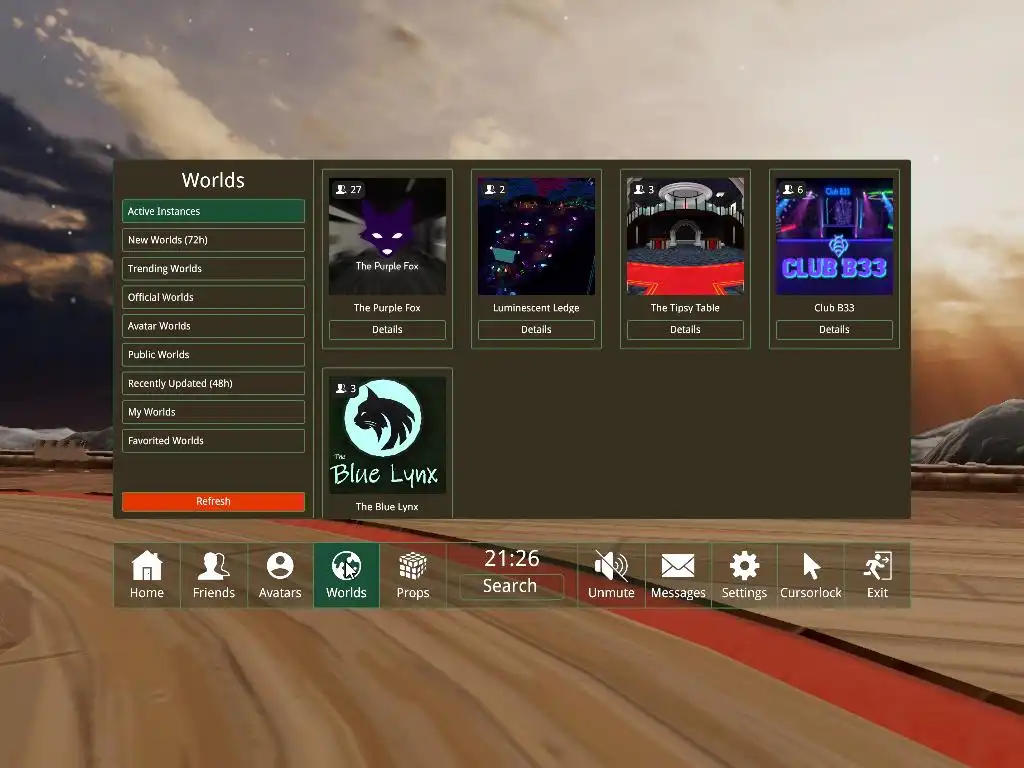This screenshot has height=768, width=1024.
Task: Select the Public Worlds category
Action: [213, 355]
